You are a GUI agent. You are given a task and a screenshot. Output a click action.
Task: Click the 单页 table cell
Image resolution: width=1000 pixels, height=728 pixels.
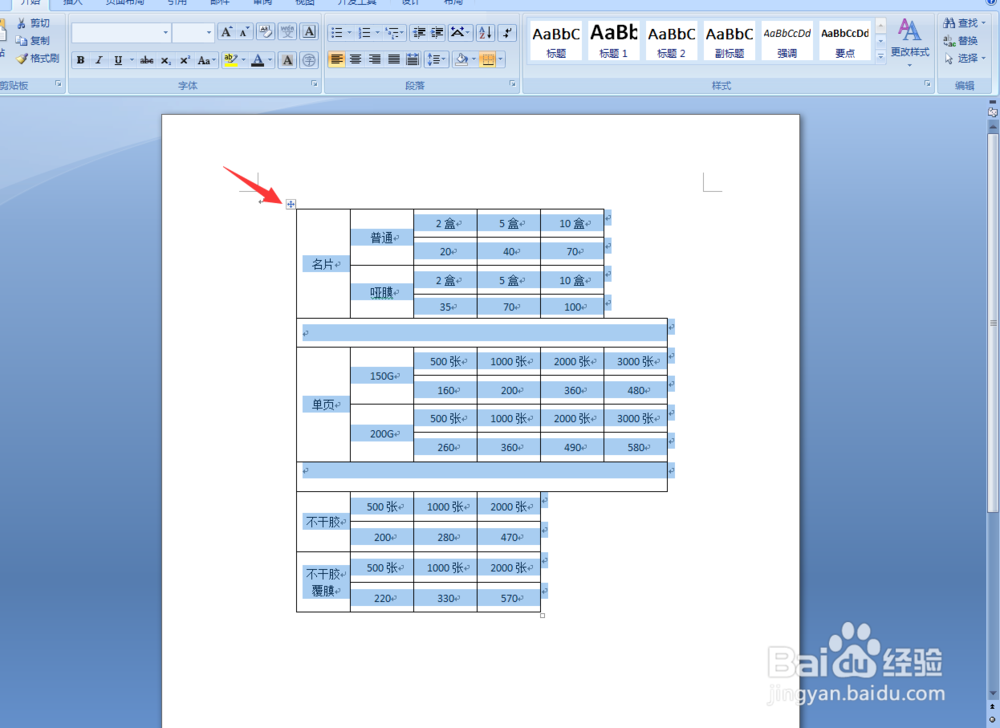point(323,404)
